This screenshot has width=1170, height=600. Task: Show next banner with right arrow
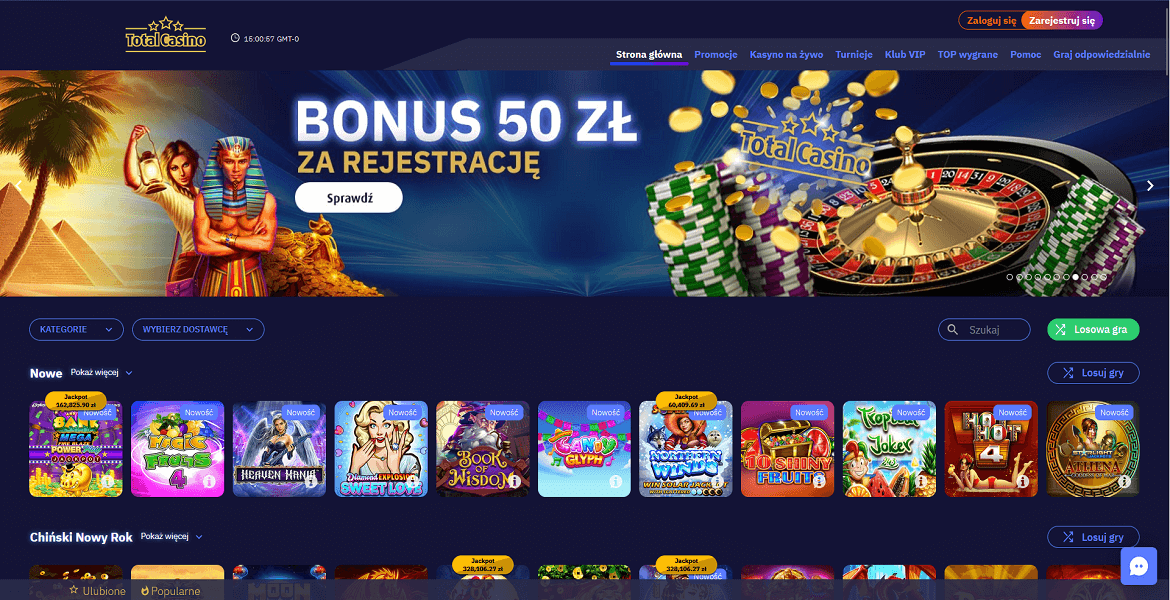point(1150,186)
